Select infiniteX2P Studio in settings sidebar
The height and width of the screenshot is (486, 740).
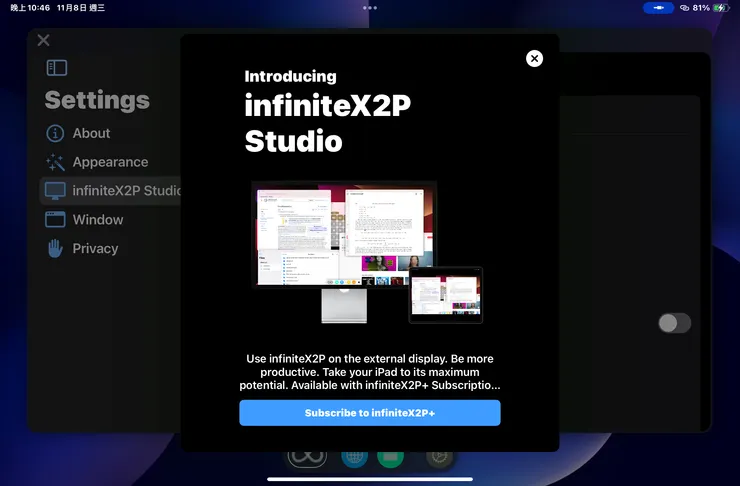click(x=110, y=191)
